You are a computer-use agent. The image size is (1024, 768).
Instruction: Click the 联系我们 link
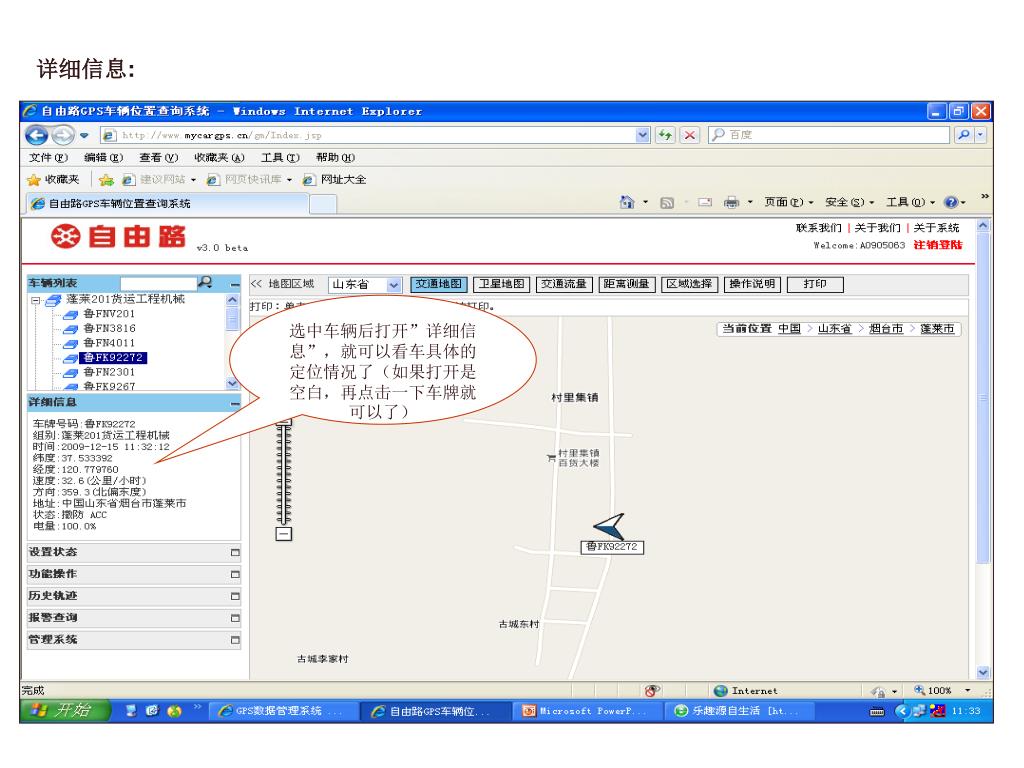coord(818,227)
